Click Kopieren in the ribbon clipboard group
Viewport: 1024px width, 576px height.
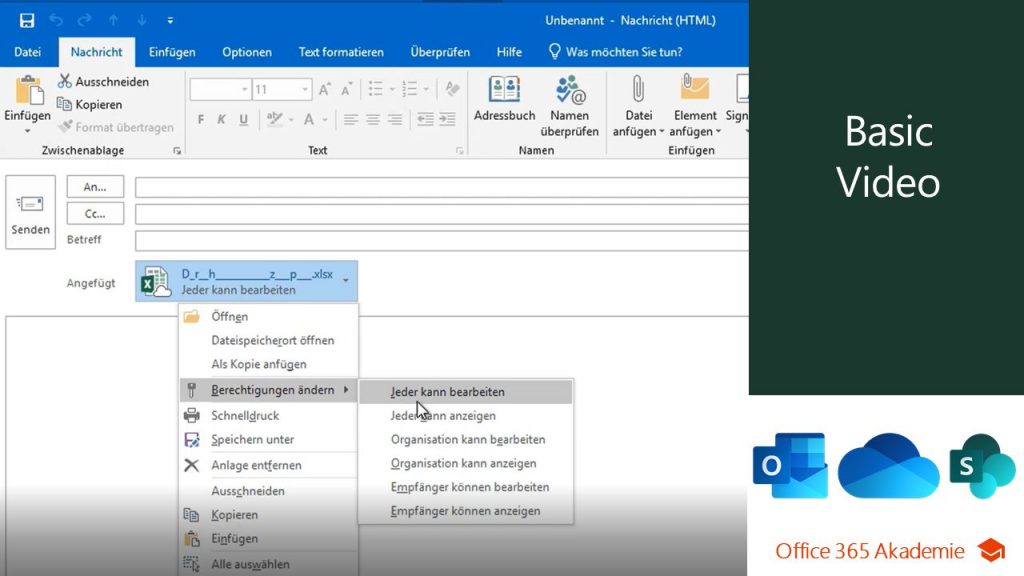click(x=89, y=104)
